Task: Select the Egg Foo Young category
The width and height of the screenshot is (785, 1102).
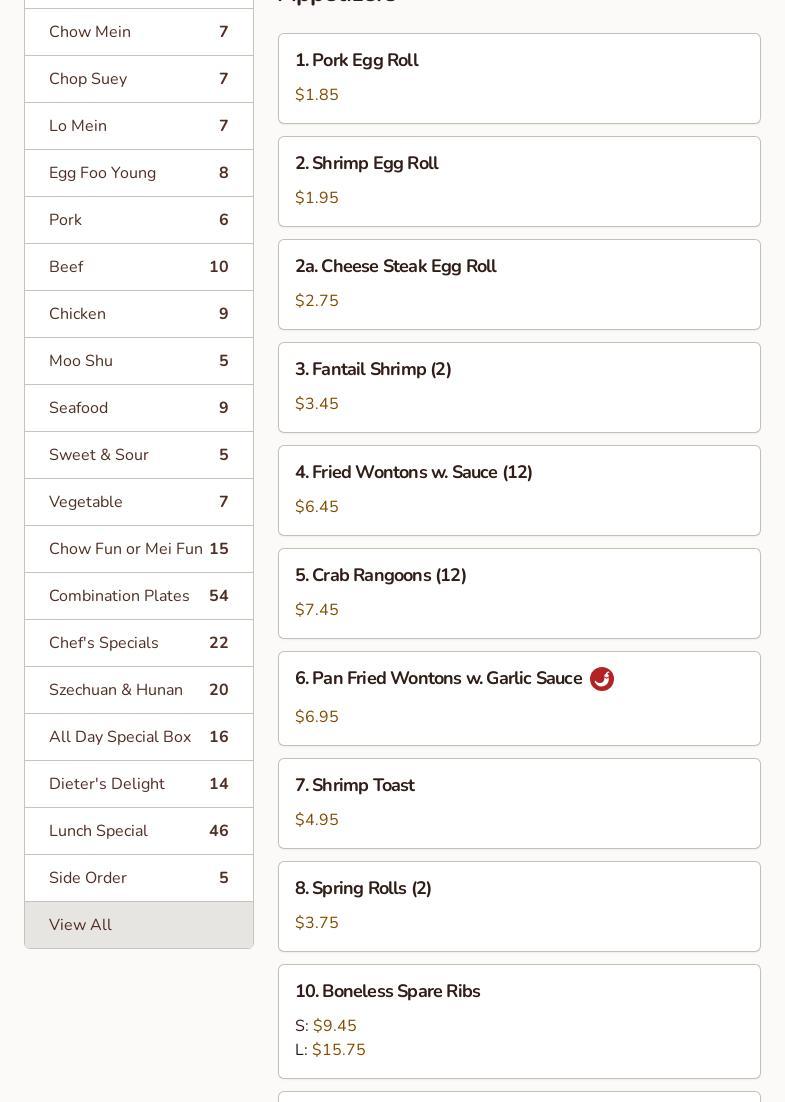Action: point(138,173)
